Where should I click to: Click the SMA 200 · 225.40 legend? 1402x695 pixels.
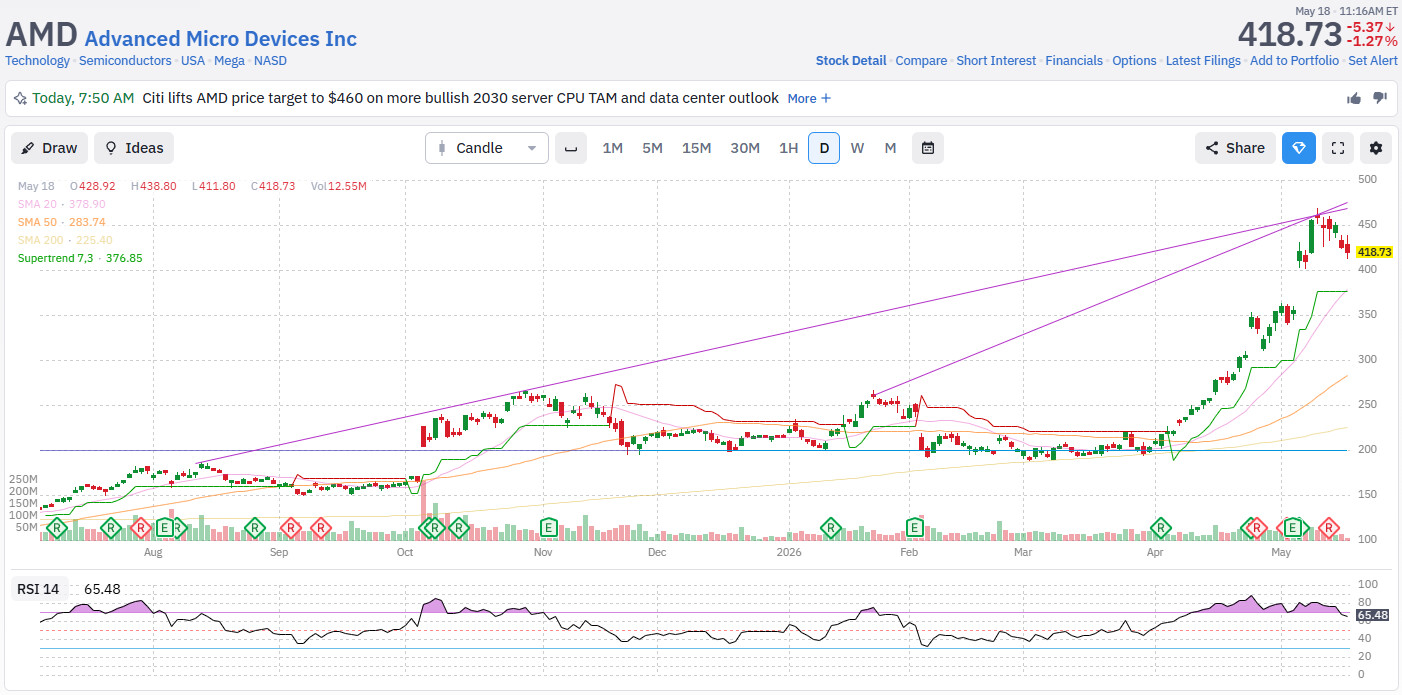tap(64, 240)
